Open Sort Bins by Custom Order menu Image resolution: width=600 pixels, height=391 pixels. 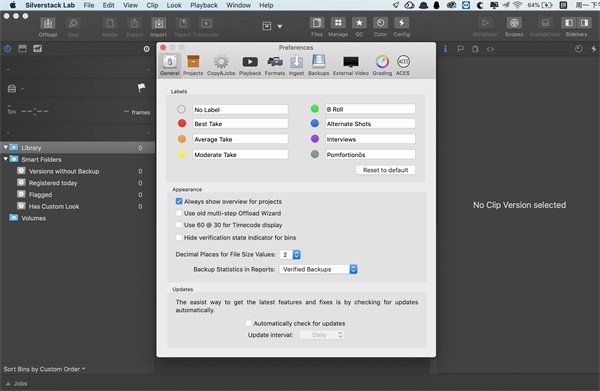coord(44,369)
